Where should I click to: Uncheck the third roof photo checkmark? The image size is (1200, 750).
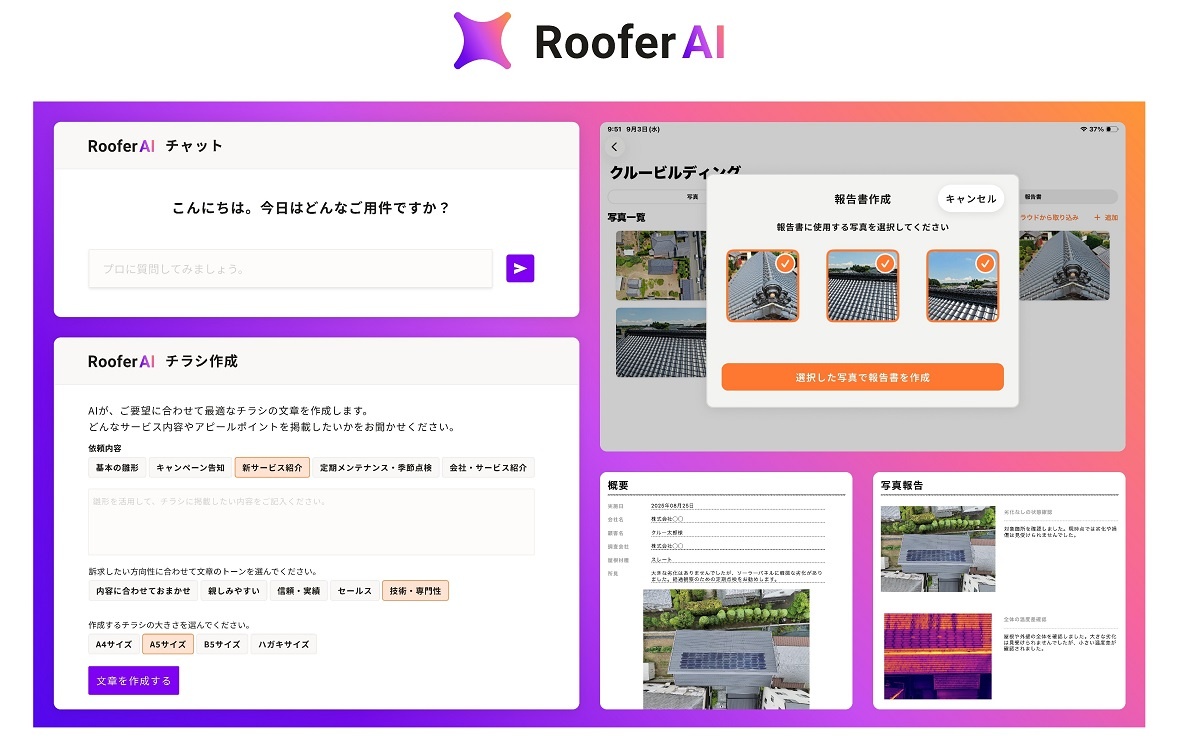point(985,263)
